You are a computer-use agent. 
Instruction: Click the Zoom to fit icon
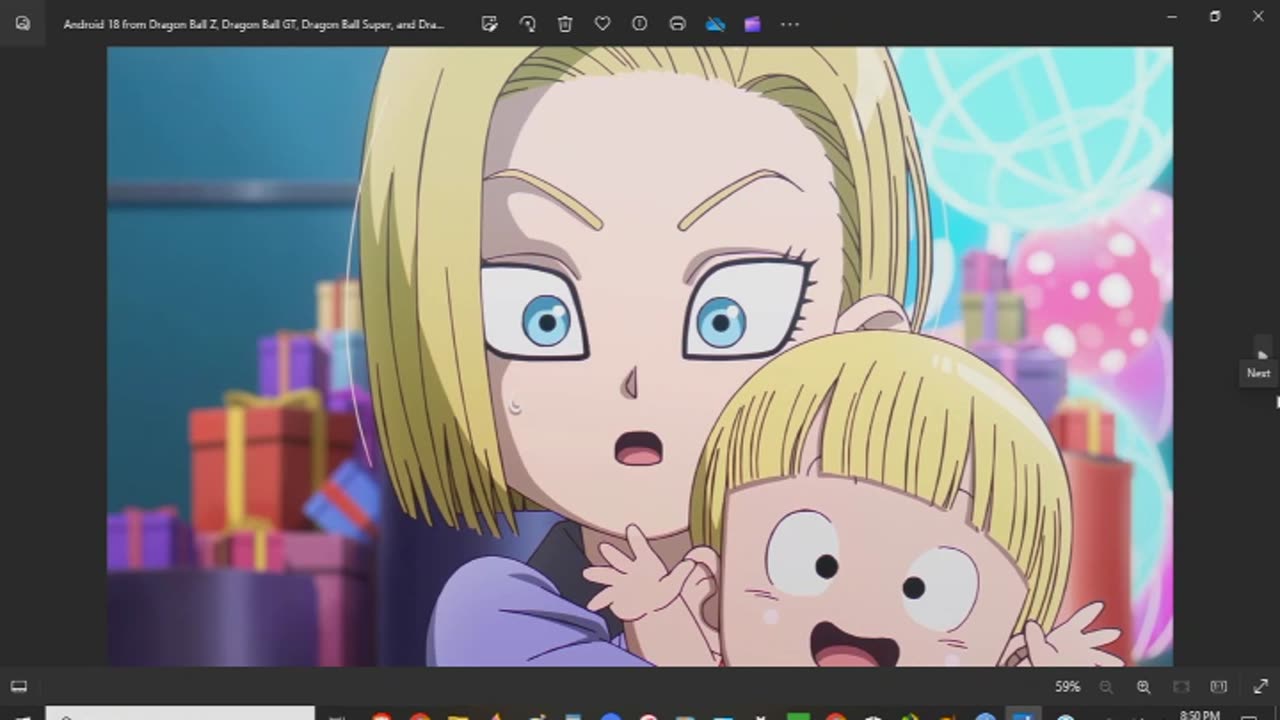1181,687
